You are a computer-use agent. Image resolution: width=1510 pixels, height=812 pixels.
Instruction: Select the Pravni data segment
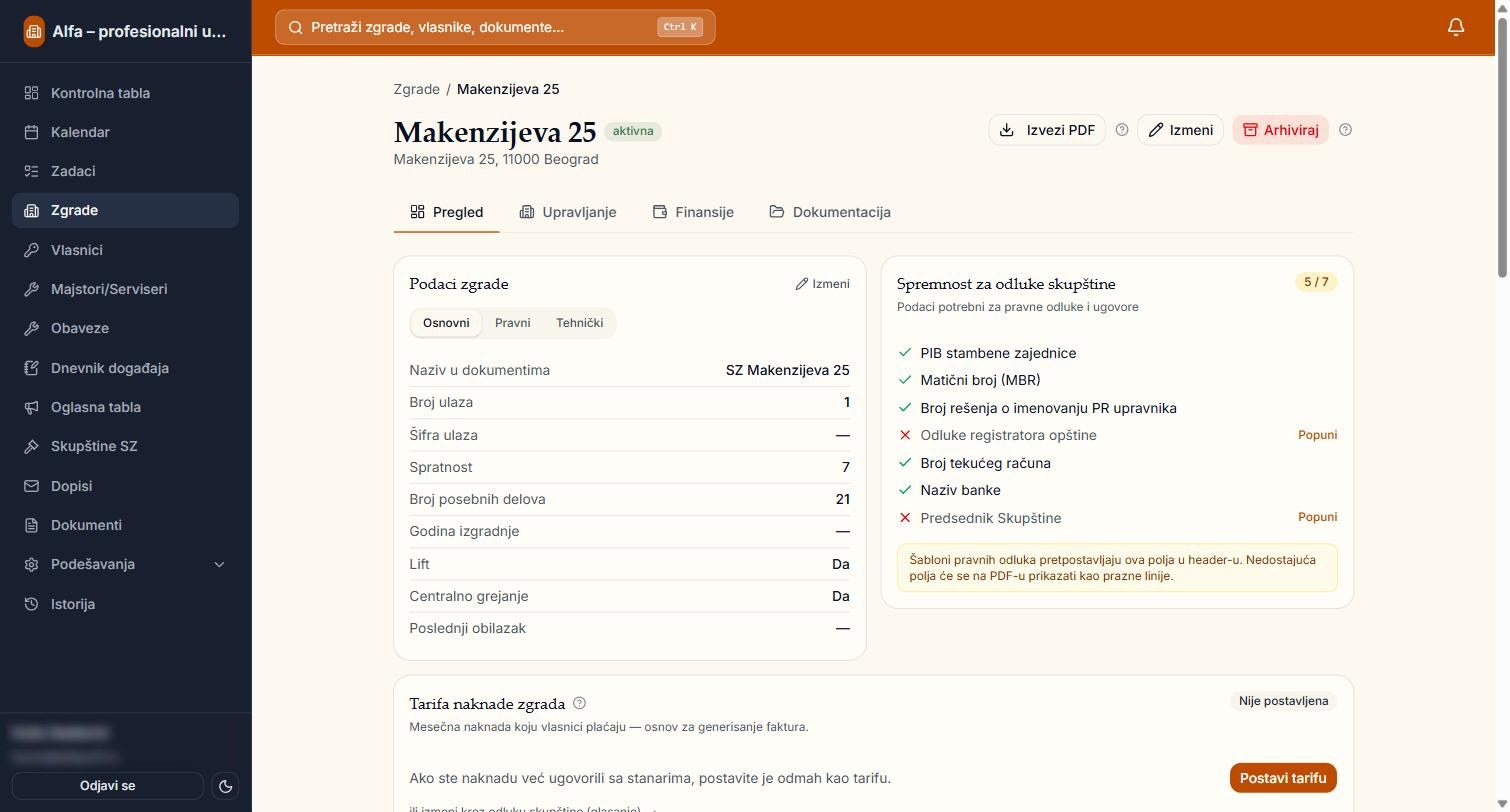pyautogui.click(x=512, y=323)
